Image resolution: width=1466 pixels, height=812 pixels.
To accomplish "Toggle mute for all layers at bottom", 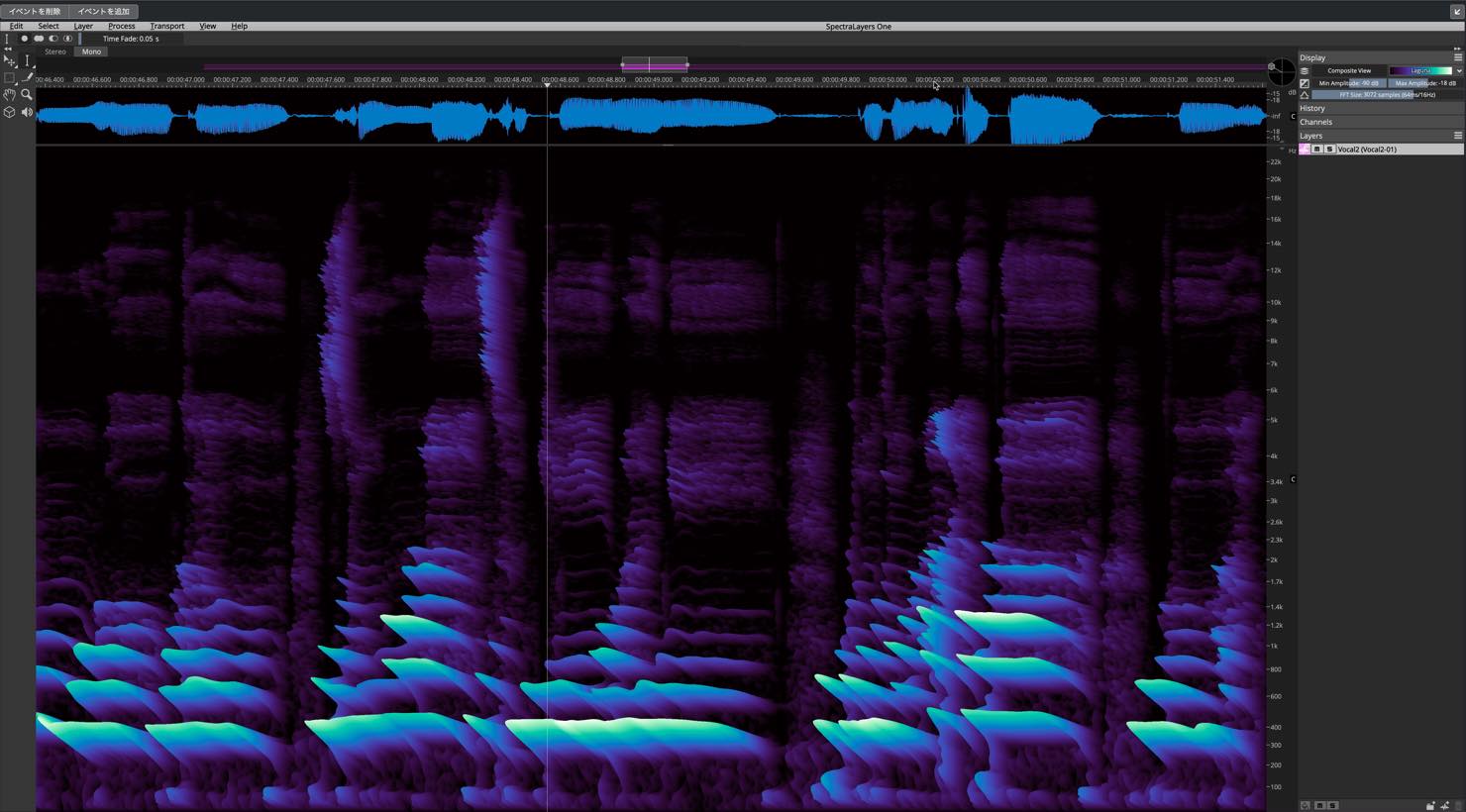I will pos(1320,805).
